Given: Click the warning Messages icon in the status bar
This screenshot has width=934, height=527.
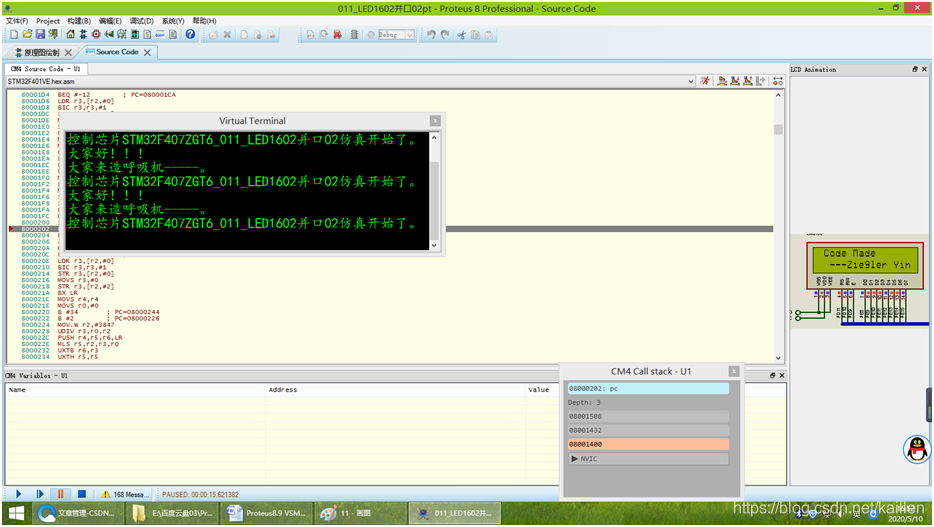Looking at the screenshot, I should point(105,494).
